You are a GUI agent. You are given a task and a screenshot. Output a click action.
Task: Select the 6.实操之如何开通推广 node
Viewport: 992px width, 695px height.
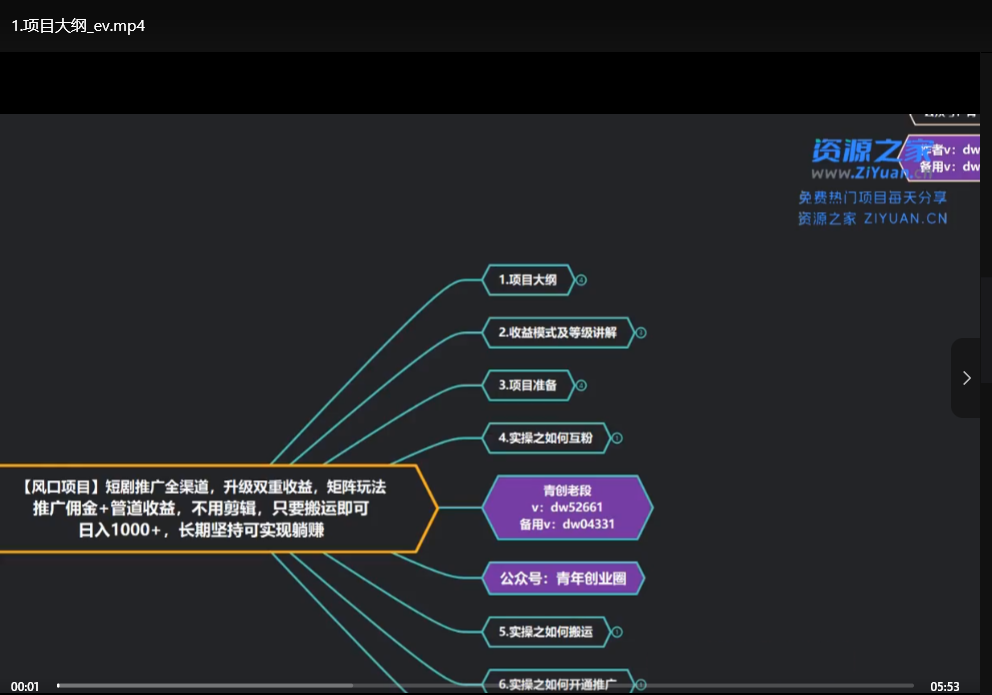[557, 683]
